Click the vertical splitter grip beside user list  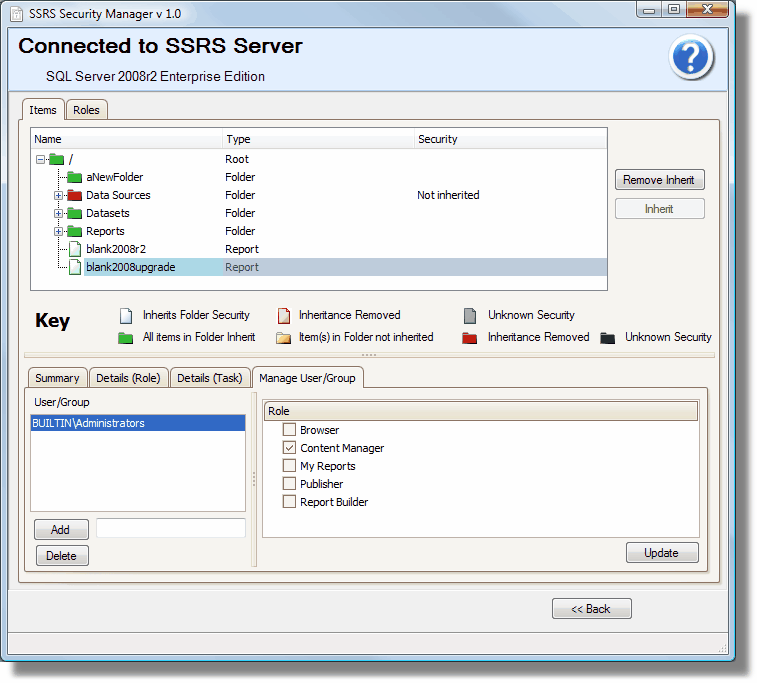pyautogui.click(x=254, y=479)
